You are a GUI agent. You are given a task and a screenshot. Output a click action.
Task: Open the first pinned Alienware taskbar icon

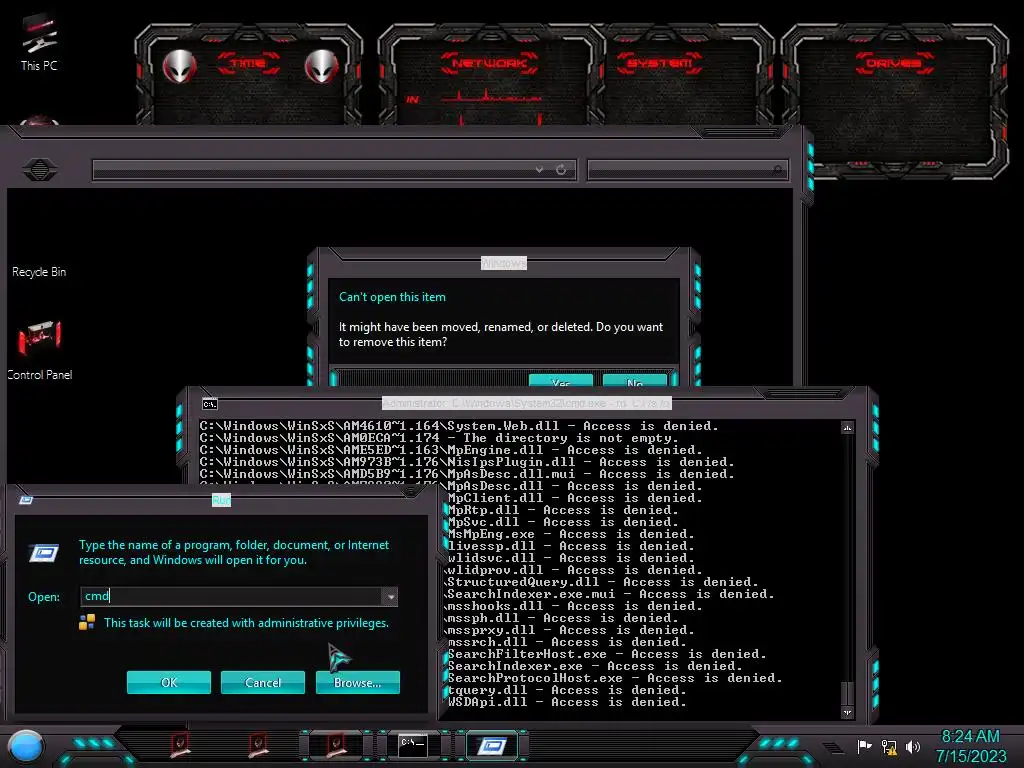pyautogui.click(x=180, y=744)
